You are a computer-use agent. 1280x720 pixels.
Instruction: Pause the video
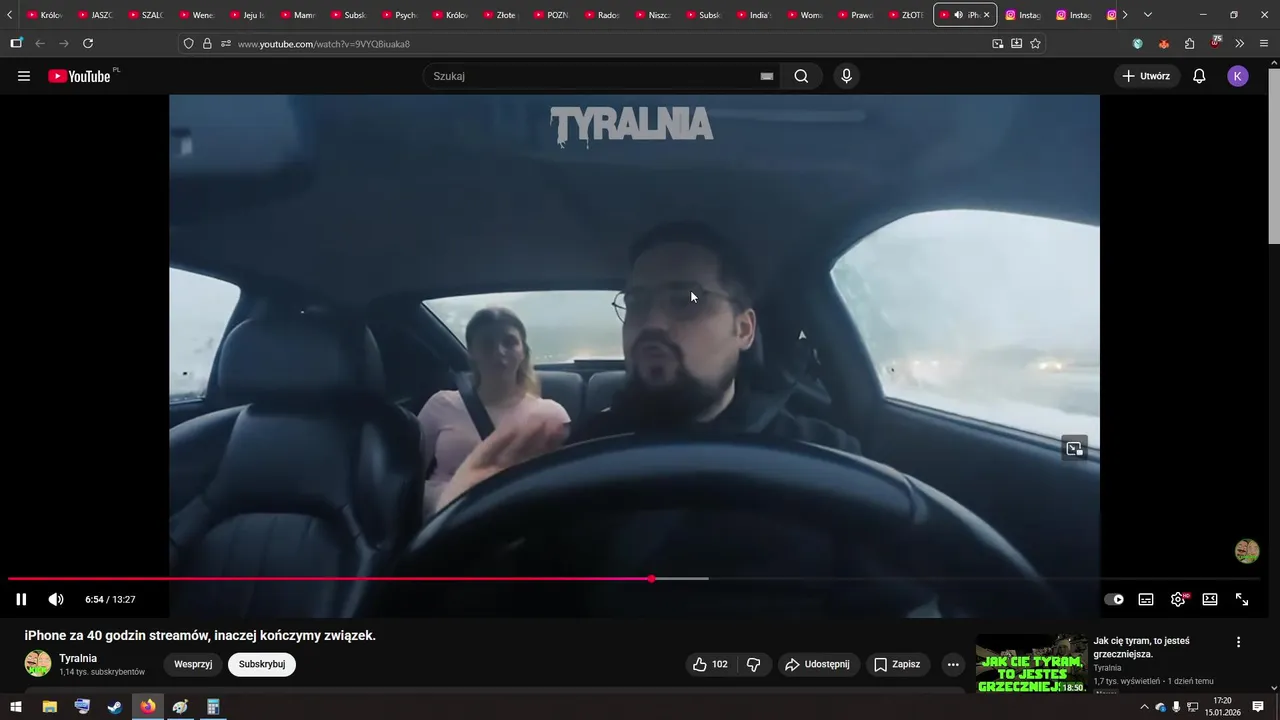coord(21,599)
